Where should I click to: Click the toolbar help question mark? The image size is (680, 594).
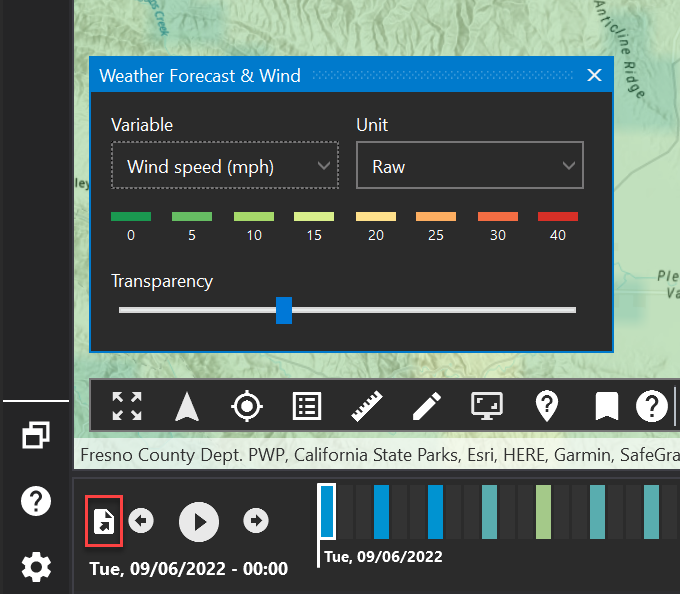tap(652, 406)
